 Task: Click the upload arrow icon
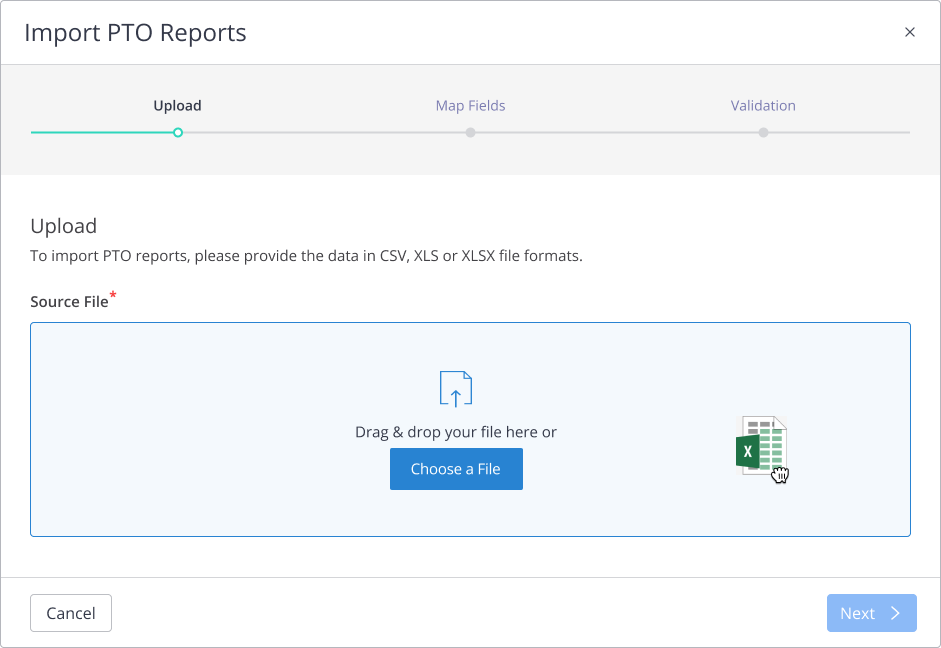coord(456,388)
